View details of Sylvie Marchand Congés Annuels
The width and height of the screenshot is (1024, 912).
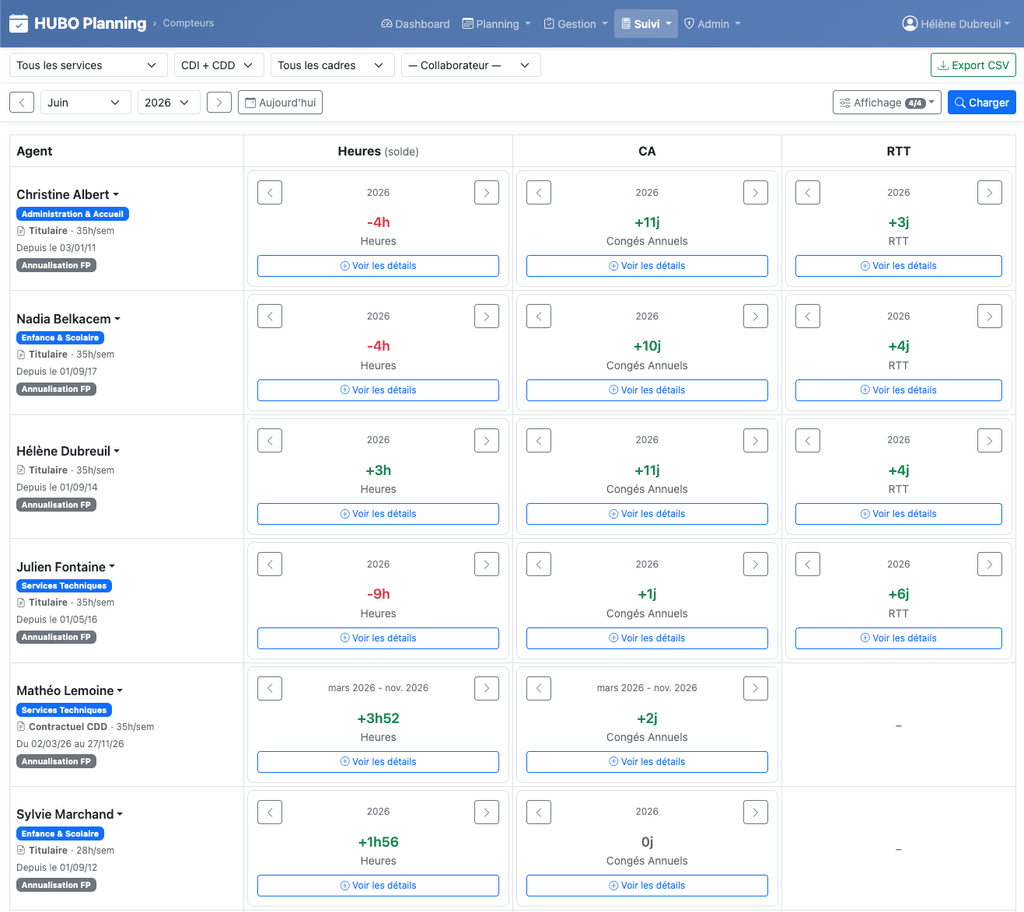647,886
